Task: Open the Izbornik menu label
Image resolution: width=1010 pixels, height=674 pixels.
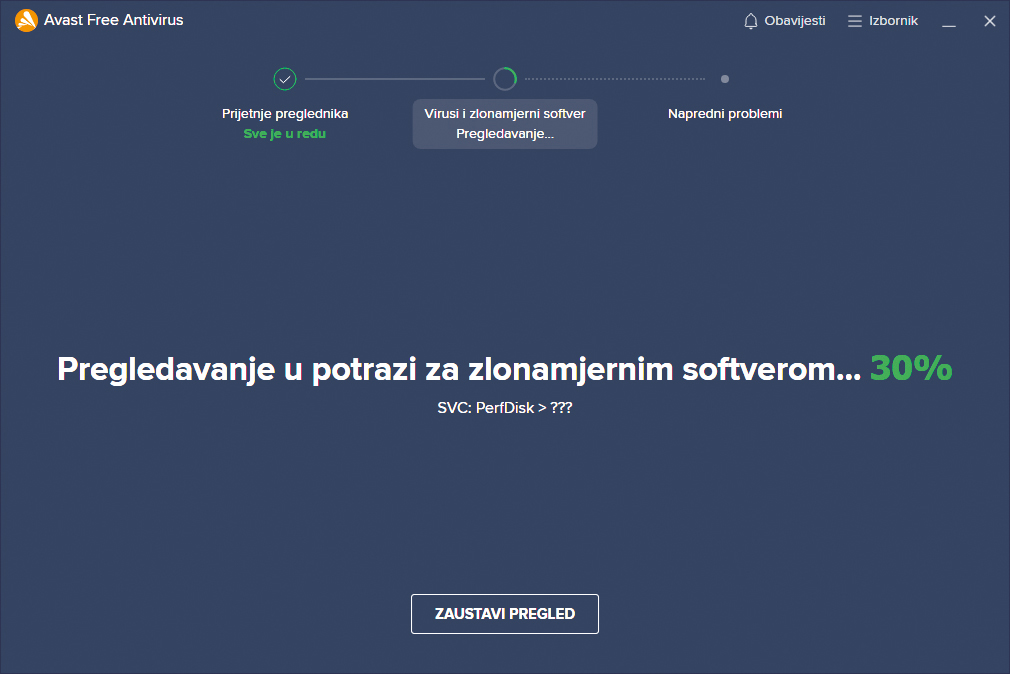Action: coord(894,21)
